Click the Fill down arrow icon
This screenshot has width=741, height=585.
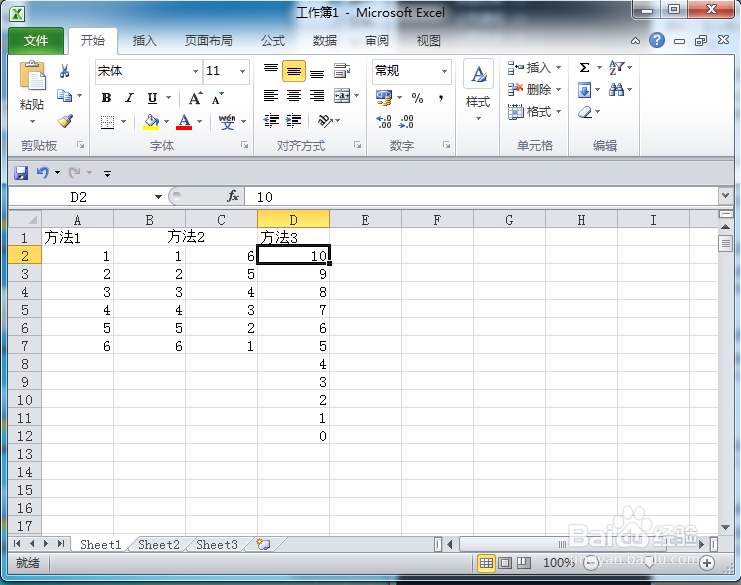[585, 90]
